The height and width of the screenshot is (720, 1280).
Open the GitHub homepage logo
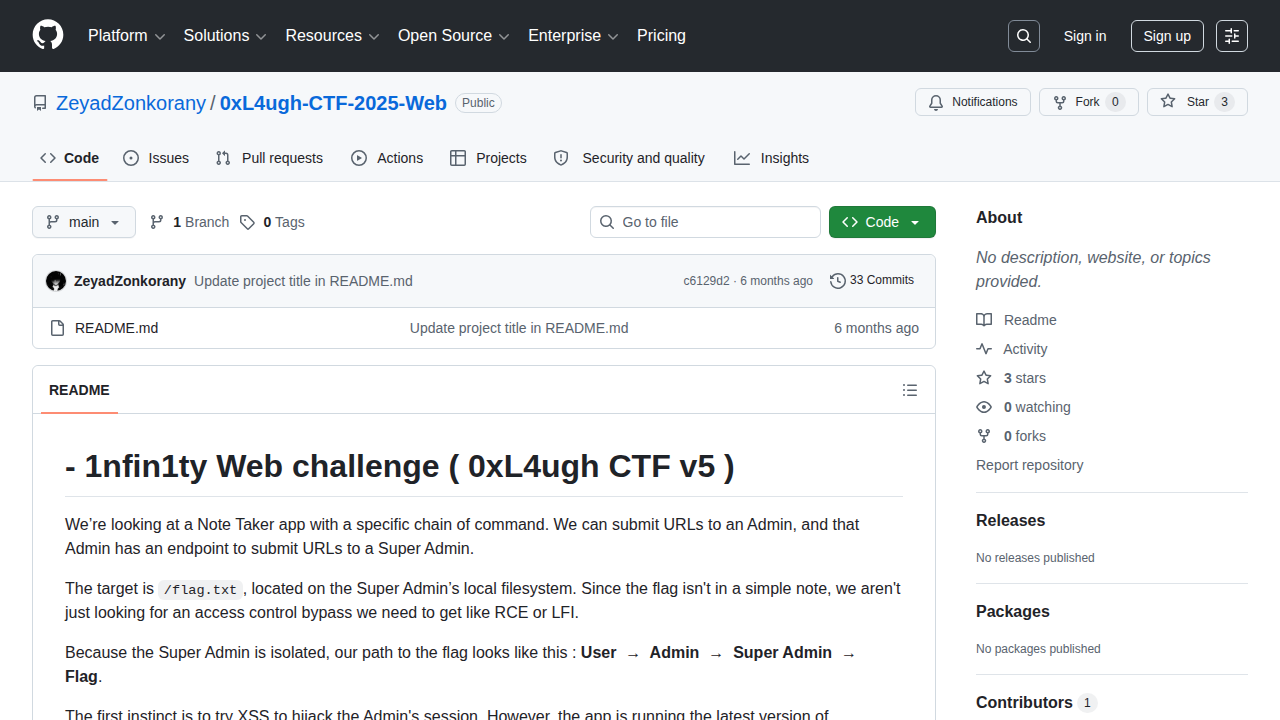[48, 36]
